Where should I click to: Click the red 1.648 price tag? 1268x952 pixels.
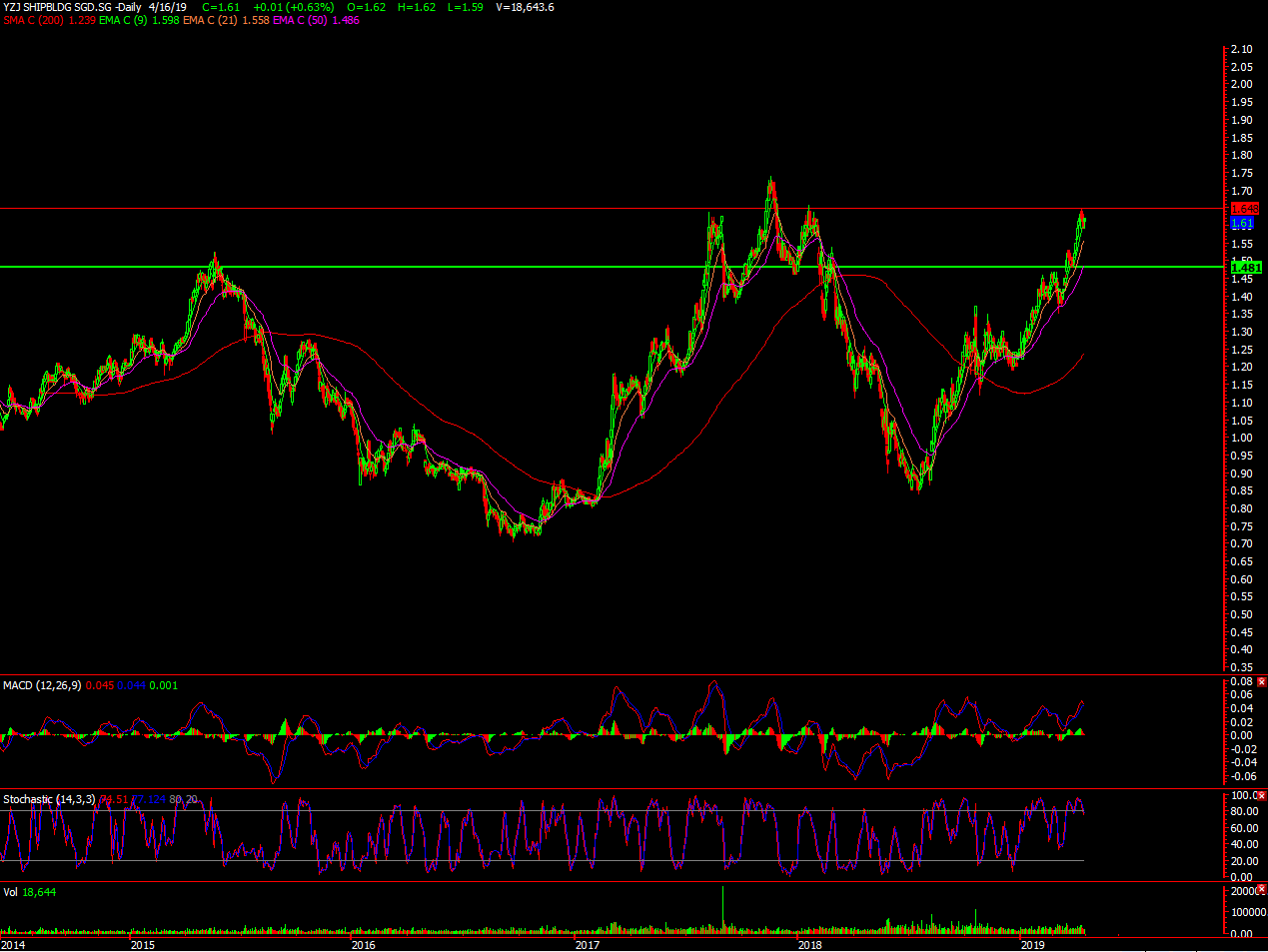click(1244, 209)
